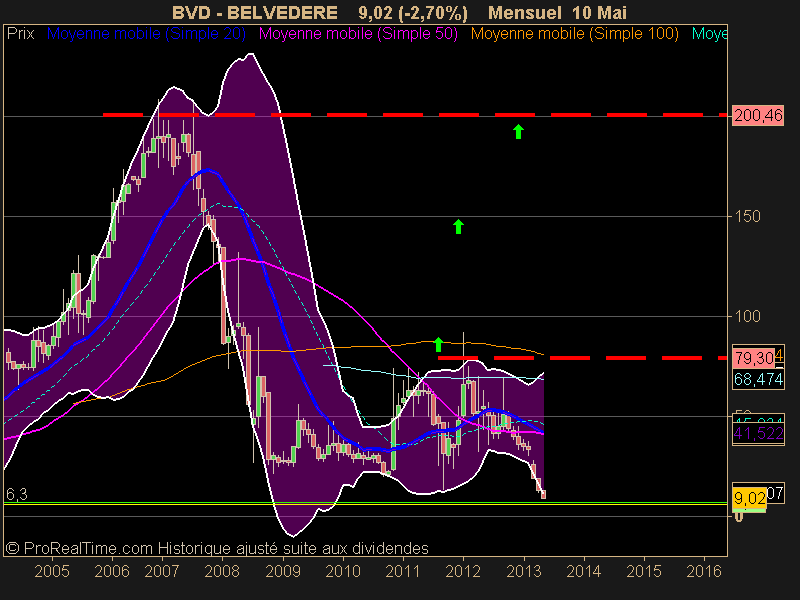Click the green arrow above the 79,30 dashed line
Viewport: 800px width, 600px height.
tap(438, 344)
